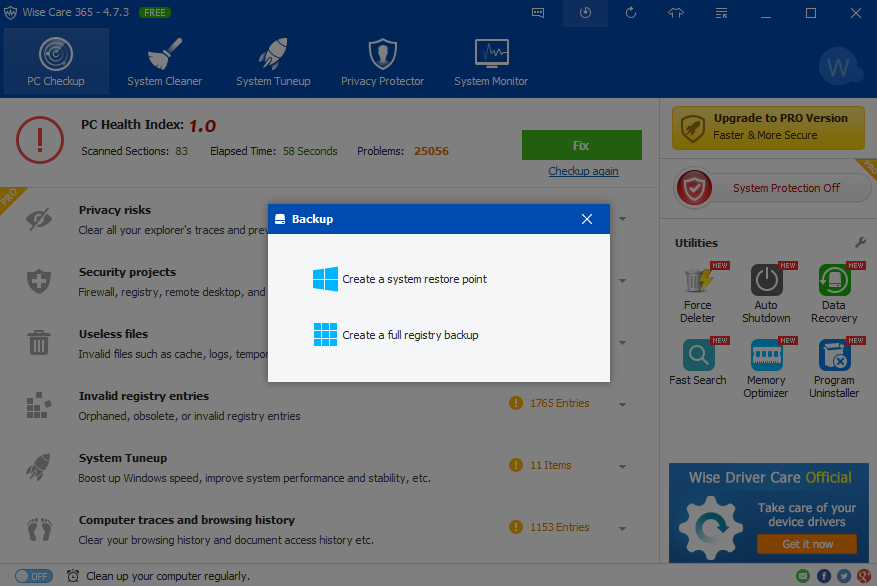Viewport: 877px width, 586px height.
Task: Click the red health warning exclamation icon
Action: [40, 140]
